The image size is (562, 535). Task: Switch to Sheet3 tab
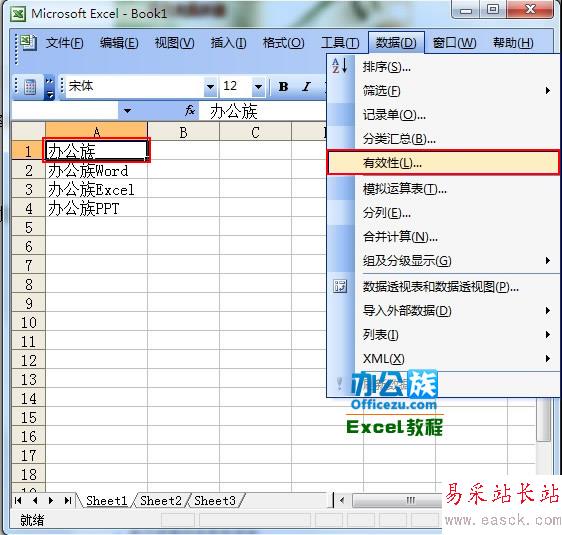pyautogui.click(x=215, y=501)
